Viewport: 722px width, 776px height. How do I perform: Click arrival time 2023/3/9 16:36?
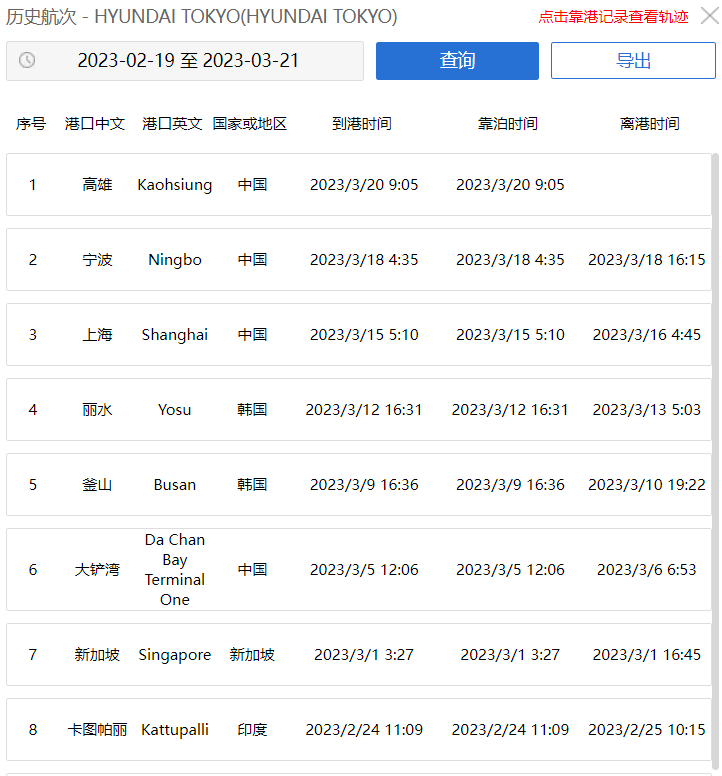tap(364, 485)
